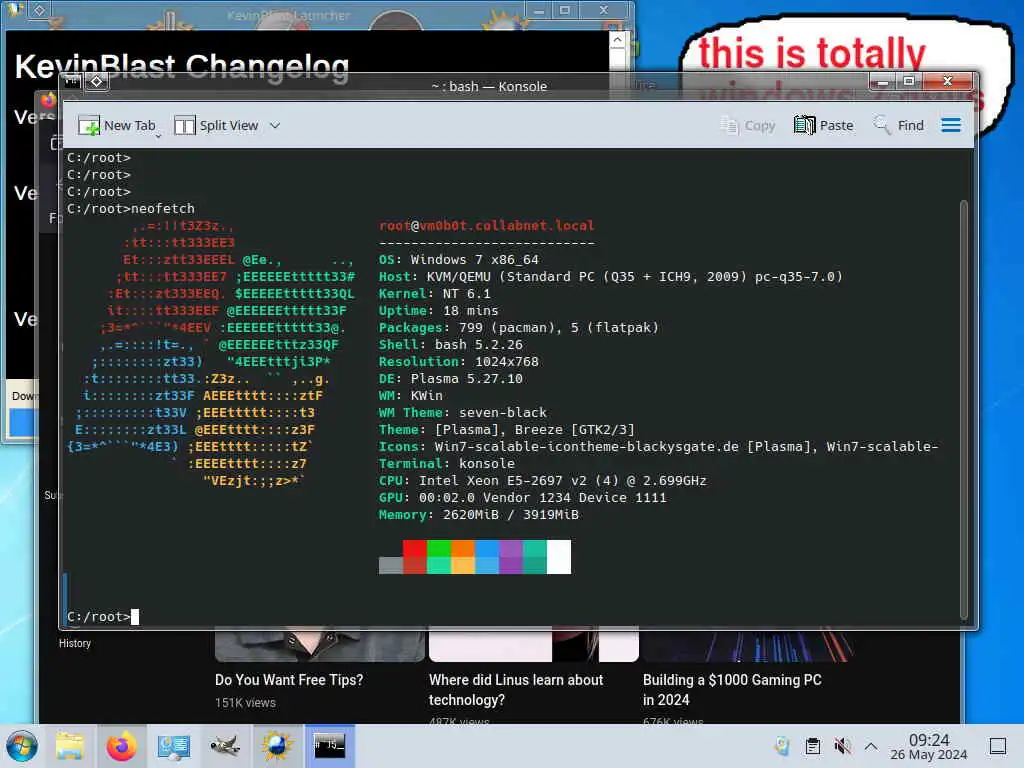Image resolution: width=1024 pixels, height=768 pixels.
Task: Click the Konsole terminal taskbar entry
Action: click(329, 746)
